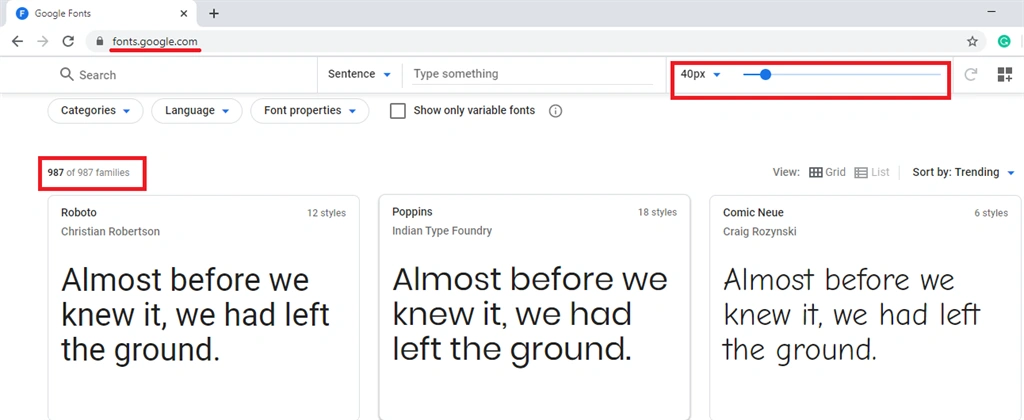Click the Poppins sample preview text
This screenshot has height=420, width=1024.
pyautogui.click(x=530, y=315)
